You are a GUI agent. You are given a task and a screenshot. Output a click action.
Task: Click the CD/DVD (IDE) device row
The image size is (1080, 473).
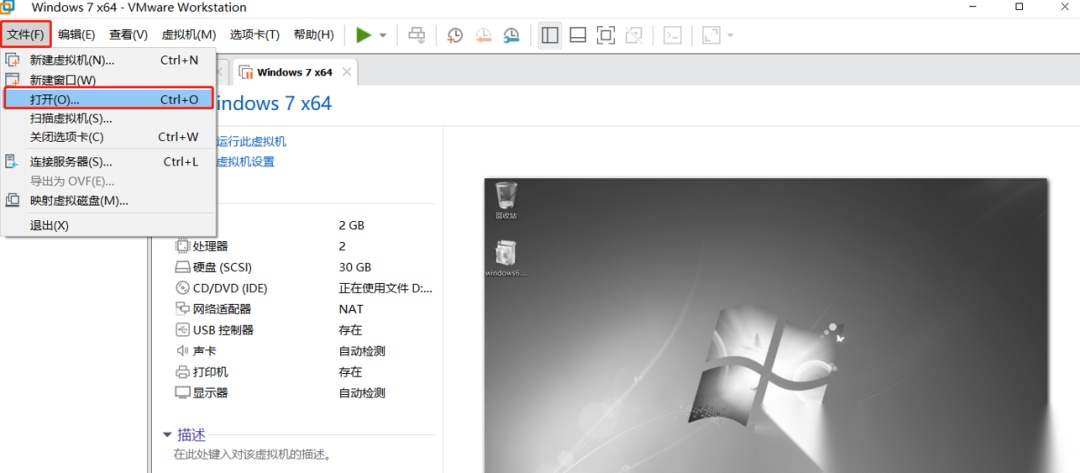[303, 288]
